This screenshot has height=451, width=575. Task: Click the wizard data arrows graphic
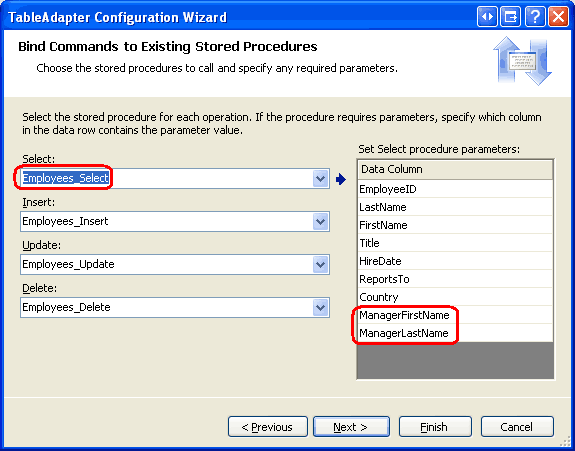pyautogui.click(x=522, y=60)
